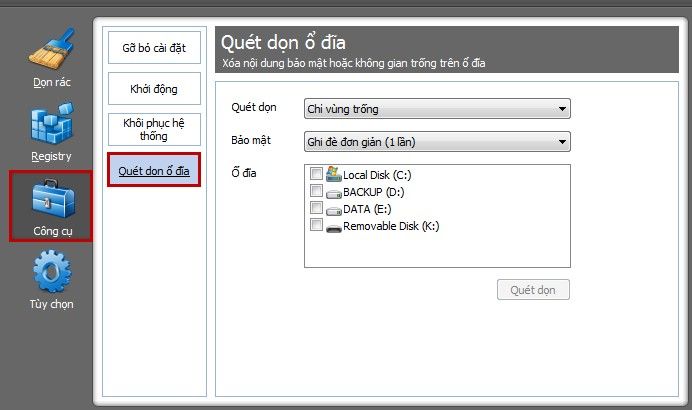Click the Local Disk (C:) drive icon
The height and width of the screenshot is (410, 692).
(334, 174)
